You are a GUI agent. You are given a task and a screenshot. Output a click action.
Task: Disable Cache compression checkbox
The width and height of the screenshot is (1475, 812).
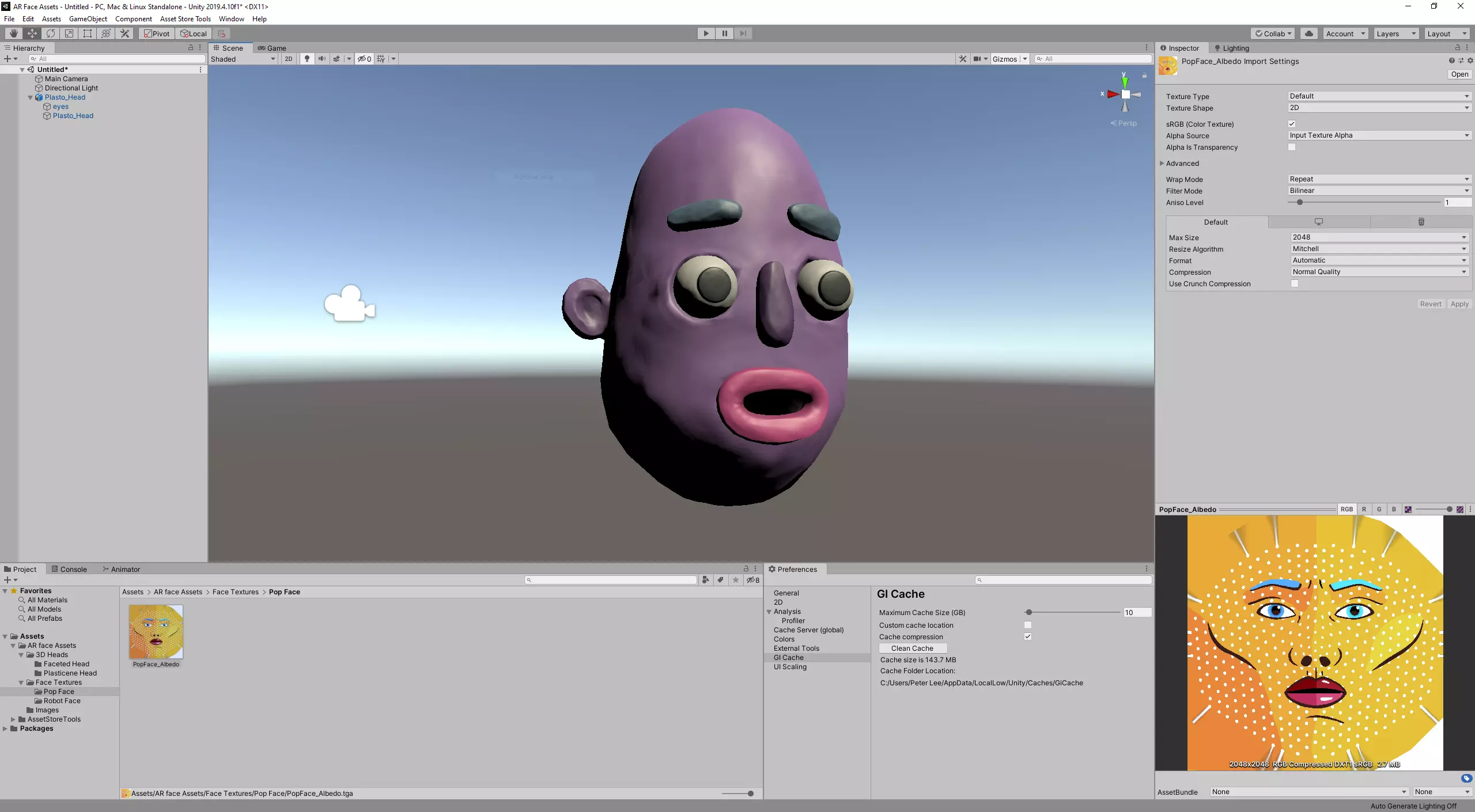pos(1027,636)
